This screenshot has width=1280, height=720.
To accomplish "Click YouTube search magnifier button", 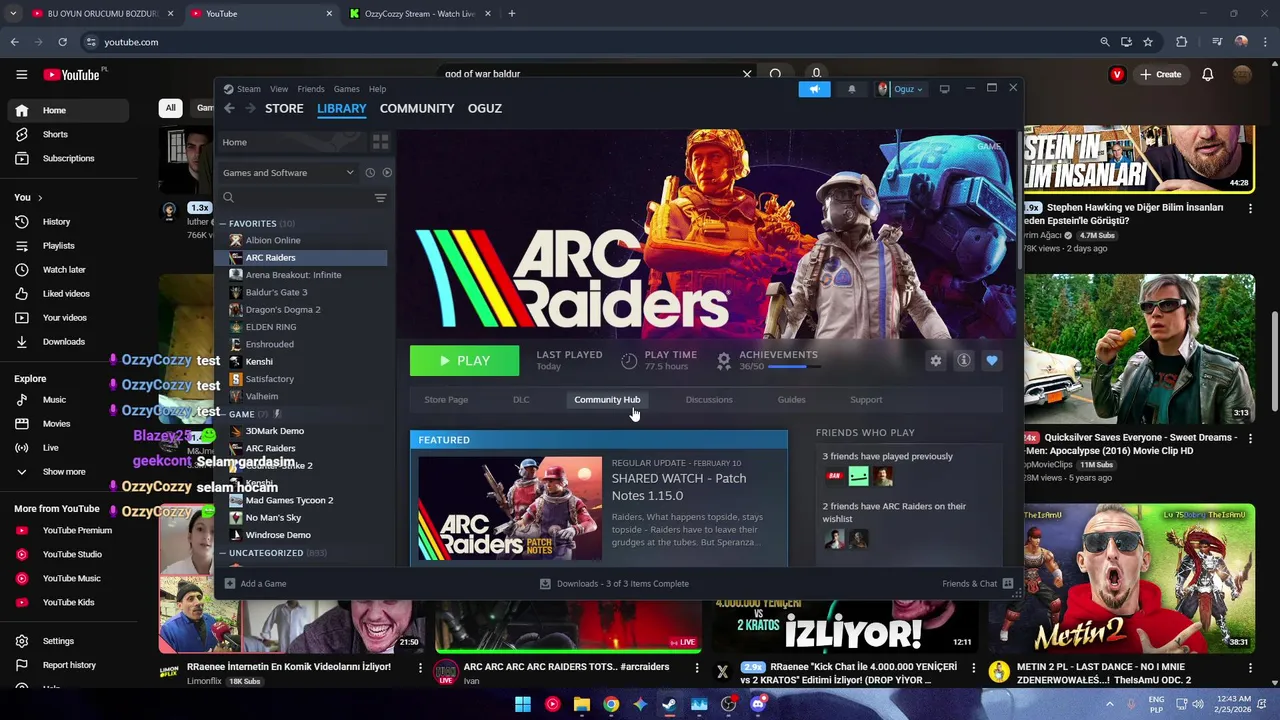I will pos(775,74).
